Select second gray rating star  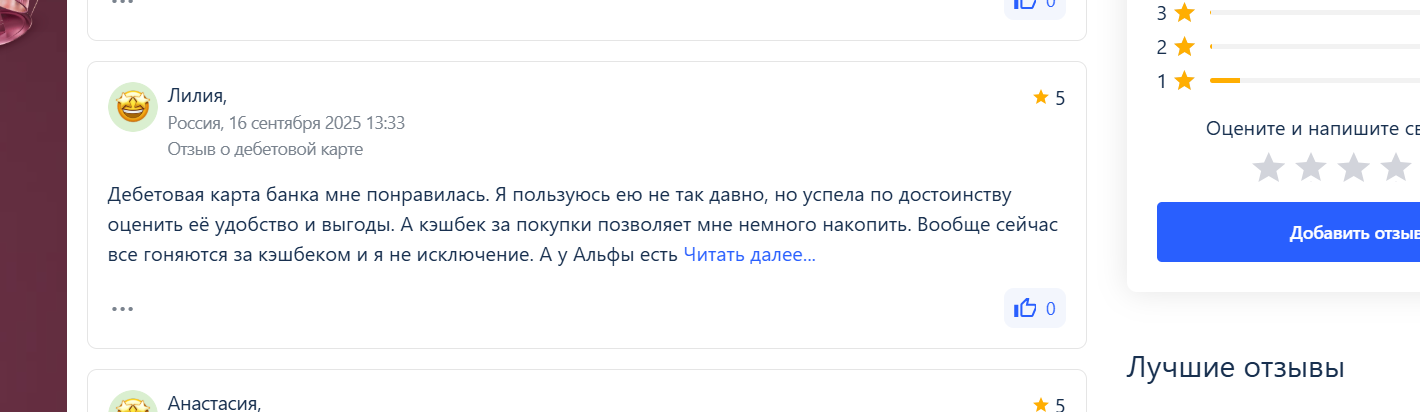(1311, 168)
